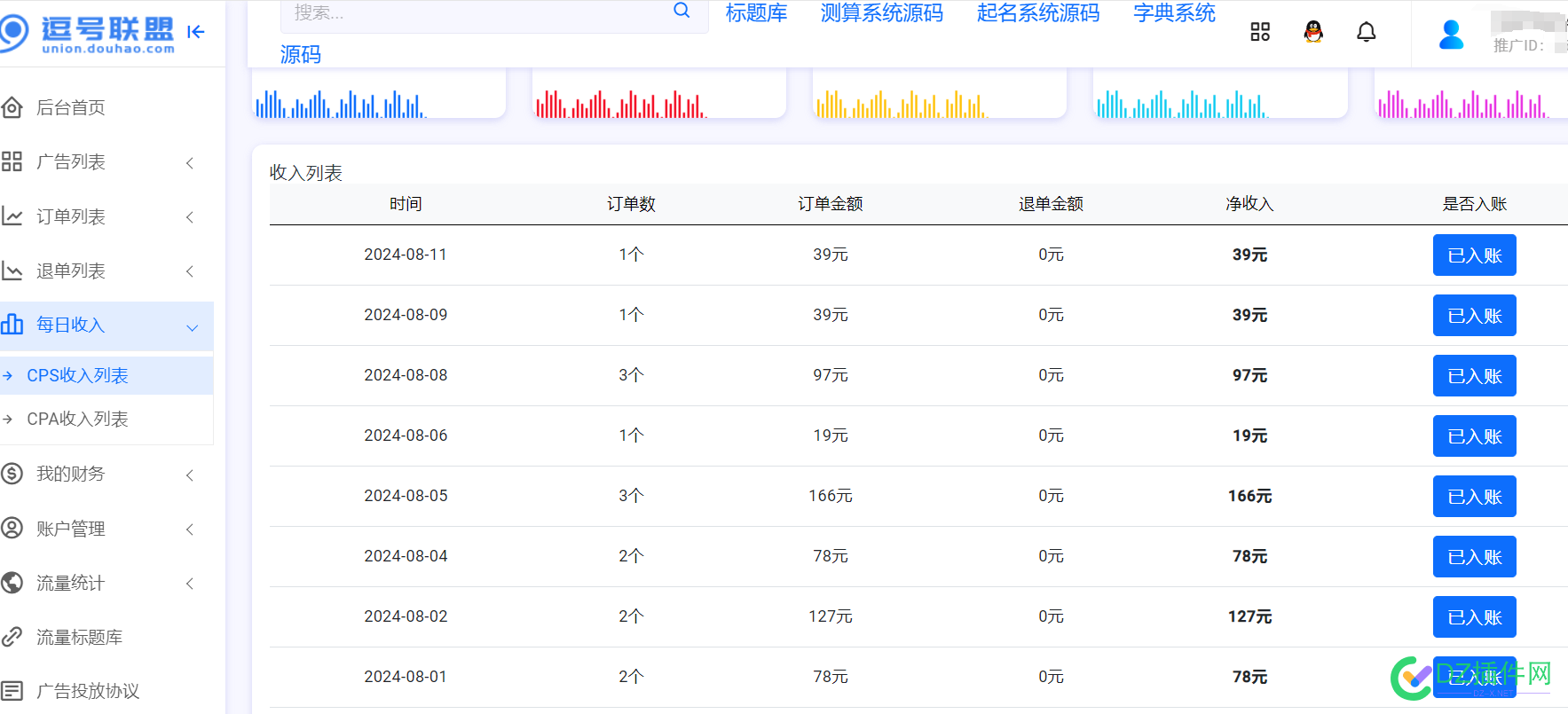Click the search magnifier icon
The image size is (1568, 714).
(682, 11)
